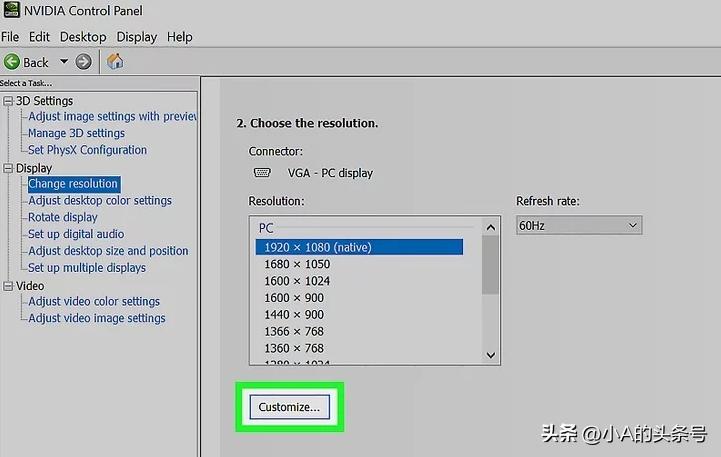Open Adjust image settings with preview
Image resolution: width=721 pixels, height=457 pixels.
coord(112,116)
